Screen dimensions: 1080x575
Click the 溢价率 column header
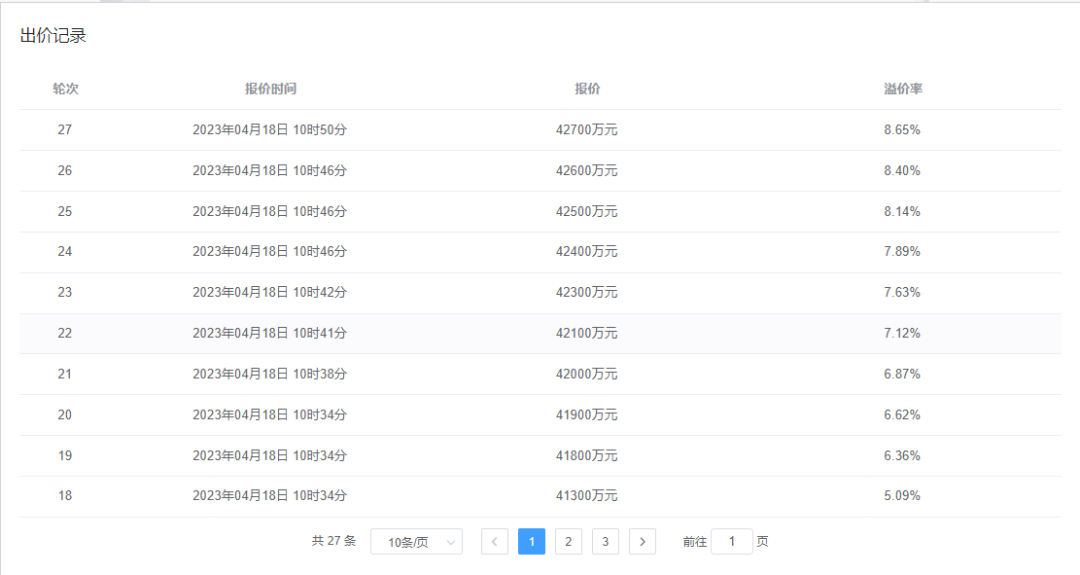point(903,89)
